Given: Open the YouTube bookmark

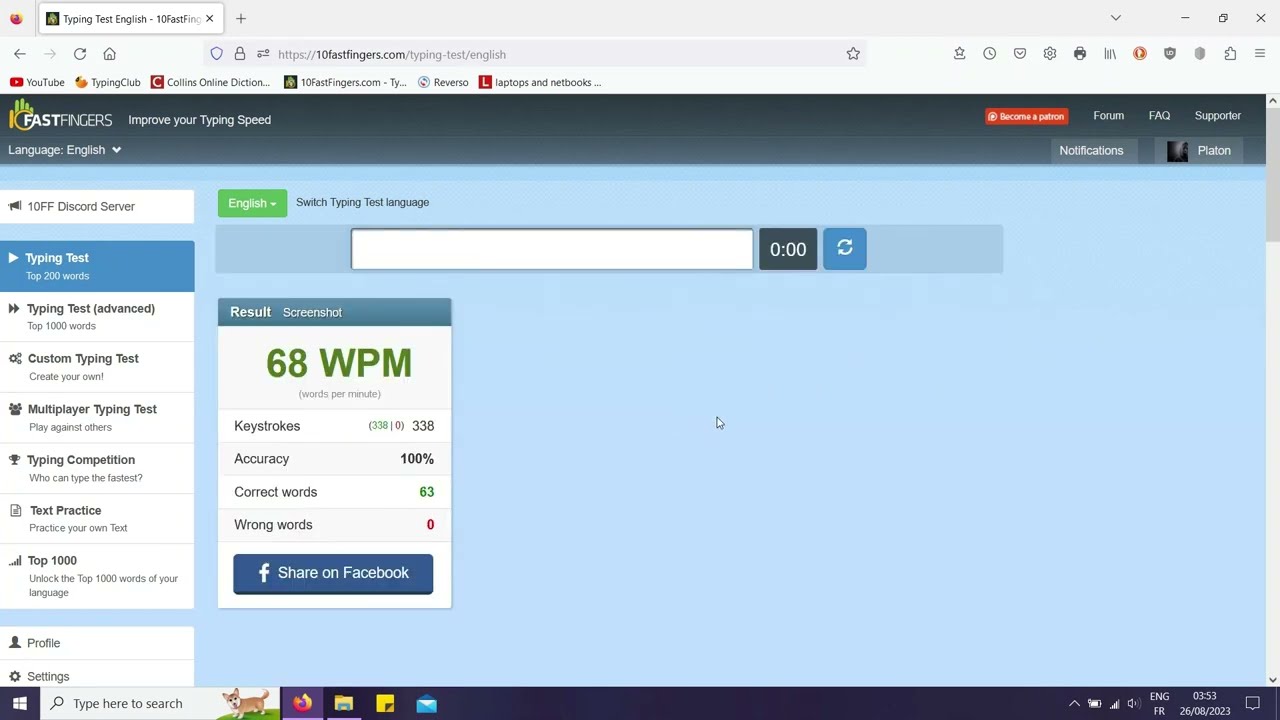Looking at the screenshot, I should [x=37, y=82].
